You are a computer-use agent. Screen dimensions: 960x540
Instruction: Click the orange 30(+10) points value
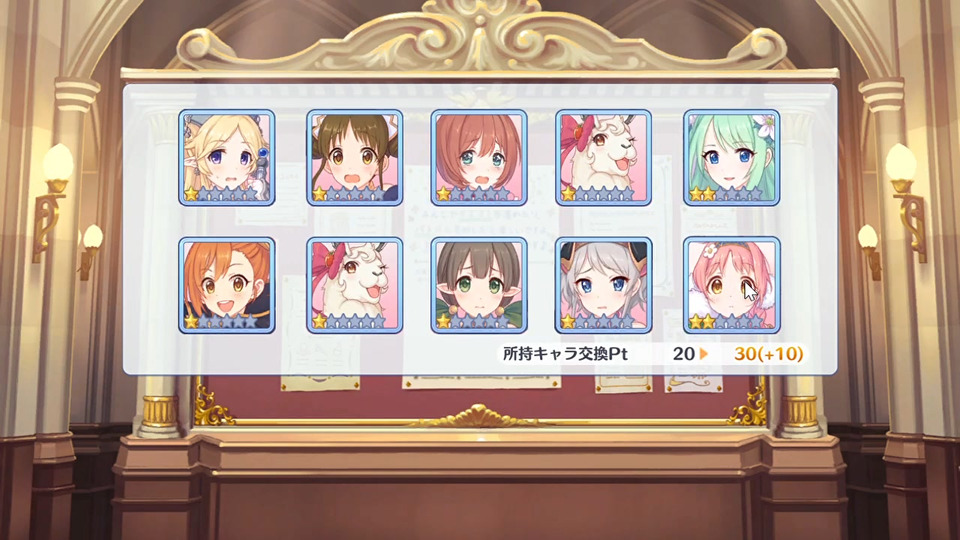(768, 353)
